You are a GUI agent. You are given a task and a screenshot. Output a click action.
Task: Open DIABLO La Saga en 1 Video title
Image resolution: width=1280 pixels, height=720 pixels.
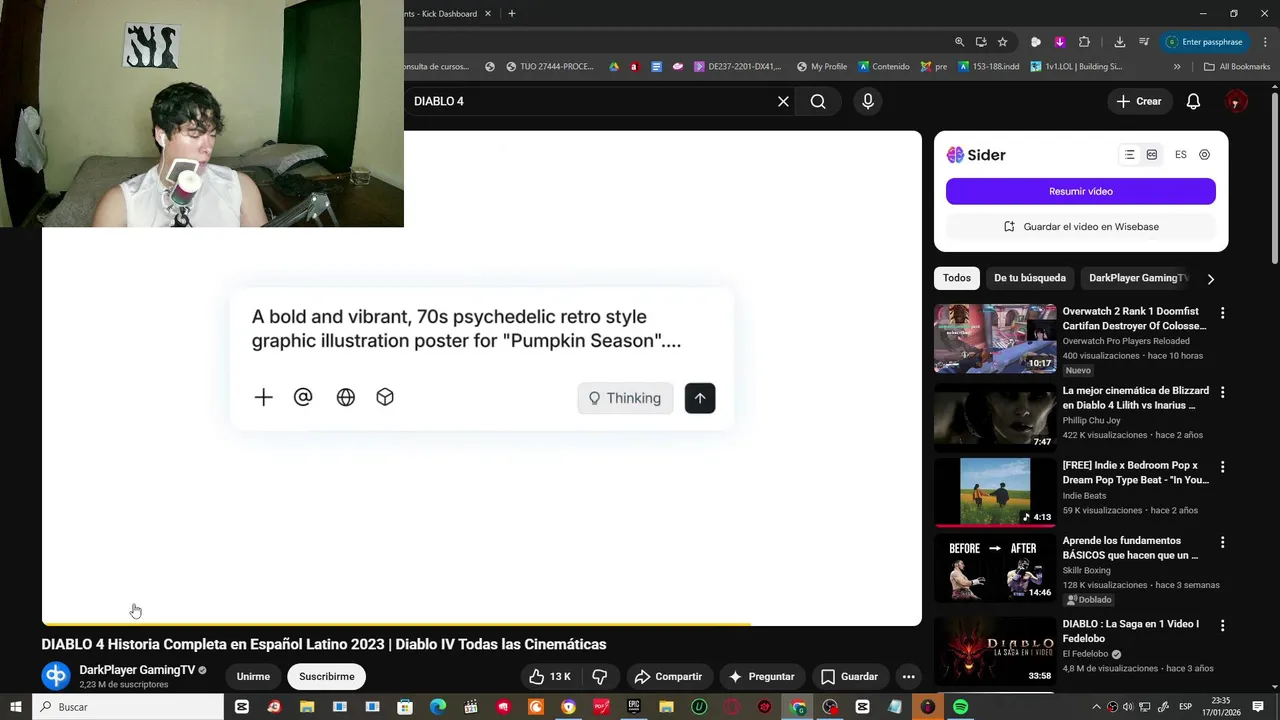[1130, 631]
